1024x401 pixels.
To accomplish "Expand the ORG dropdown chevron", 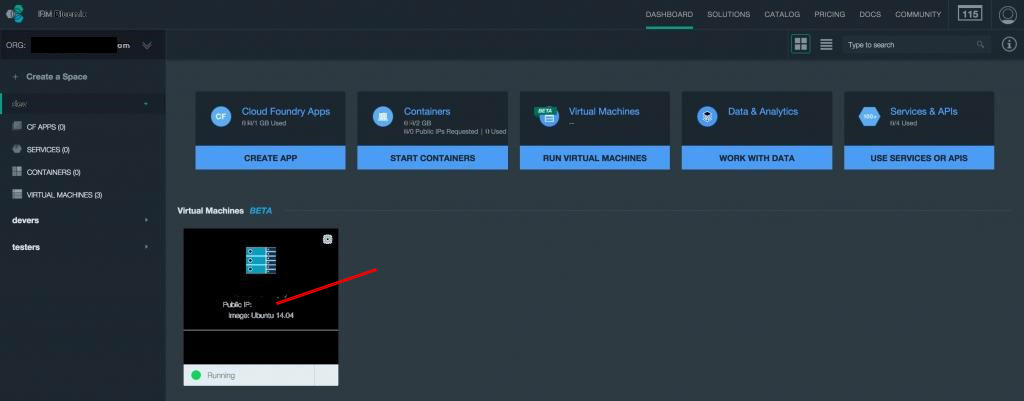I will tap(147, 45).
